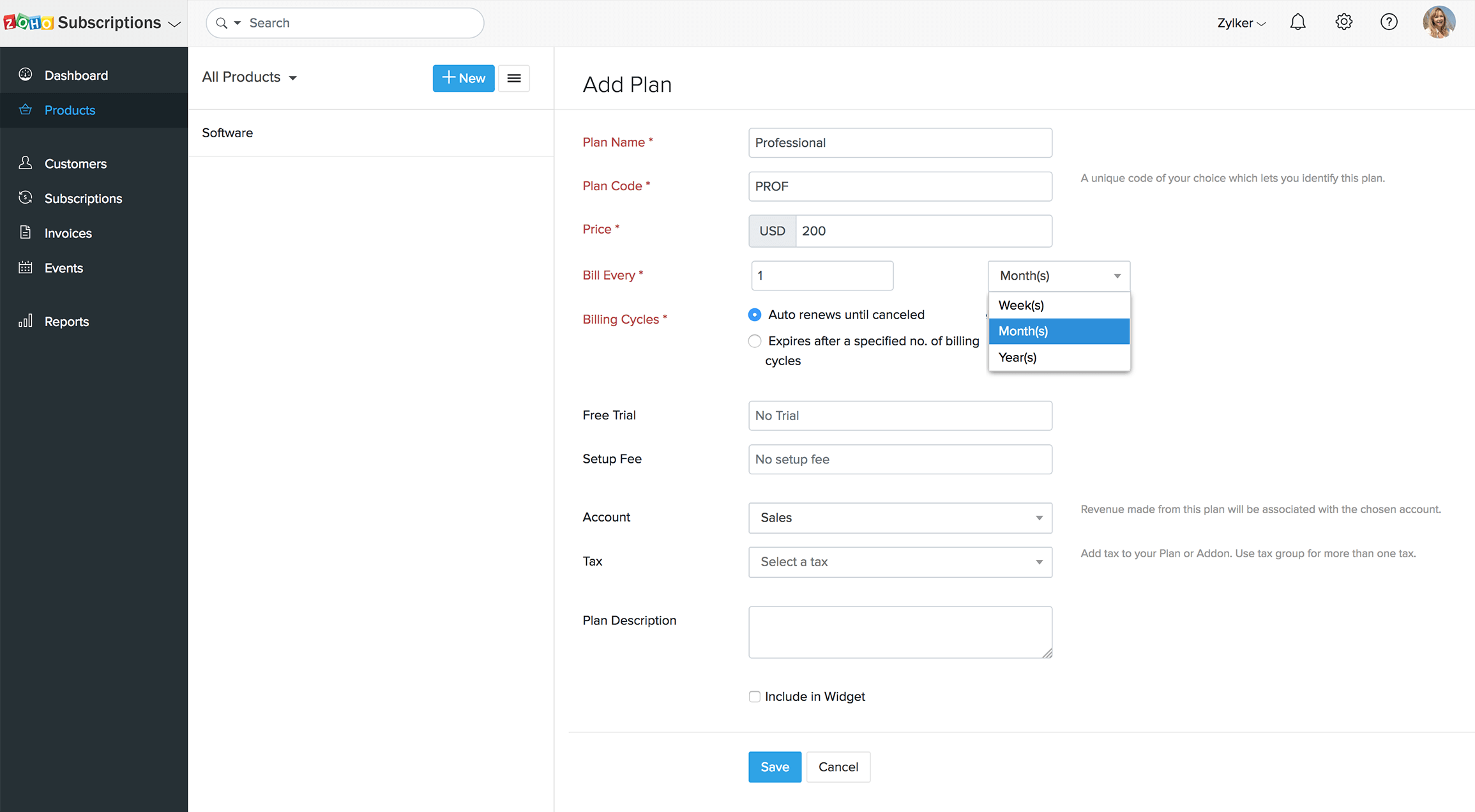The image size is (1475, 812).
Task: Click the blue New button
Action: click(464, 78)
